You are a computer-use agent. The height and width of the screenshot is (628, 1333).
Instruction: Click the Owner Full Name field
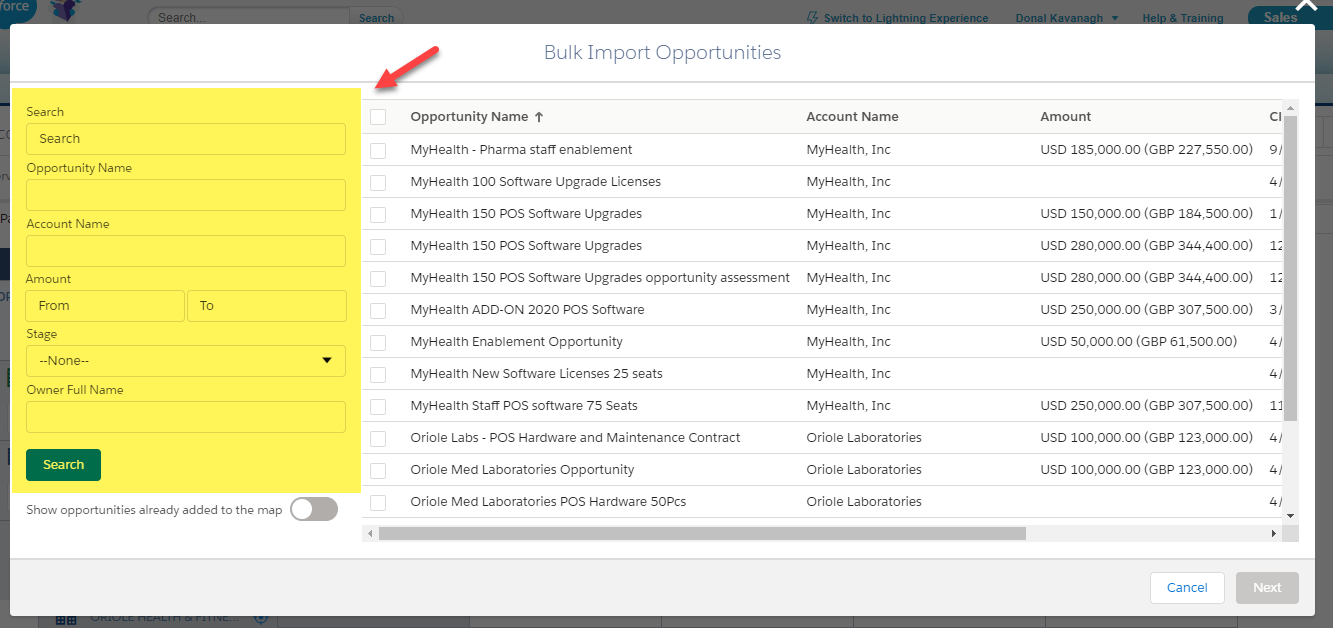186,417
